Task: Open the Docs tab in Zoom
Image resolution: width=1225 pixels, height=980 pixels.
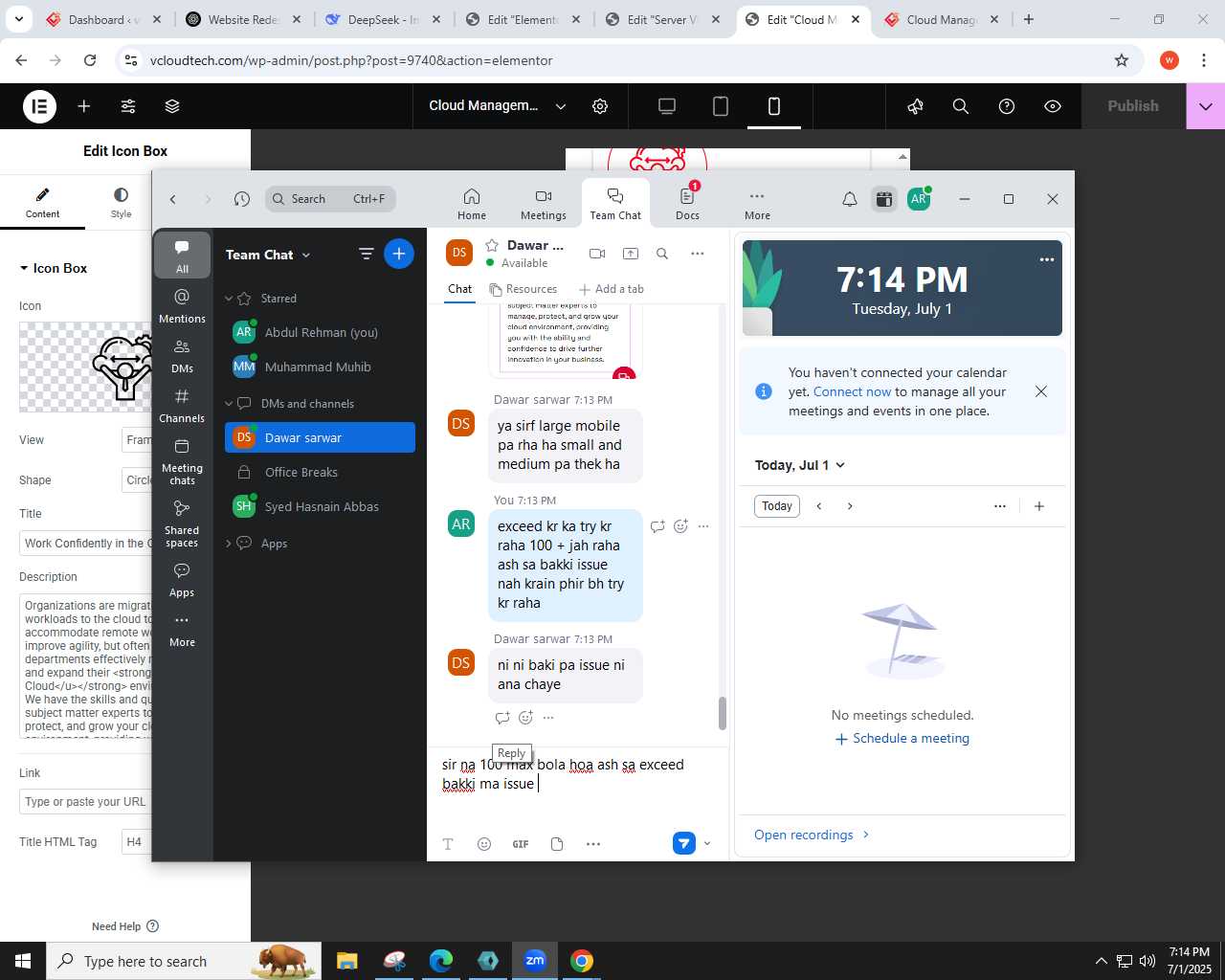Action: click(687, 204)
